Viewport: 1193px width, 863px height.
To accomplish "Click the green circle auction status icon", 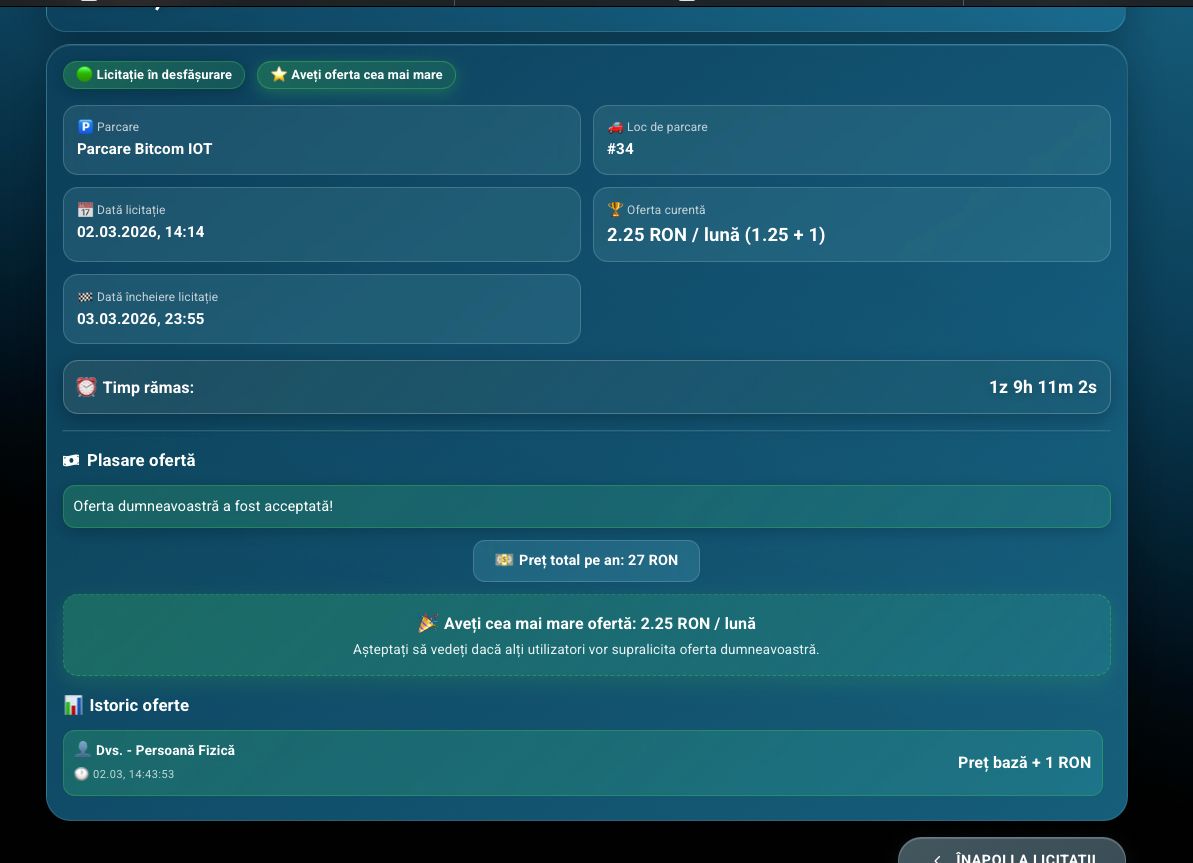I will 84,74.
